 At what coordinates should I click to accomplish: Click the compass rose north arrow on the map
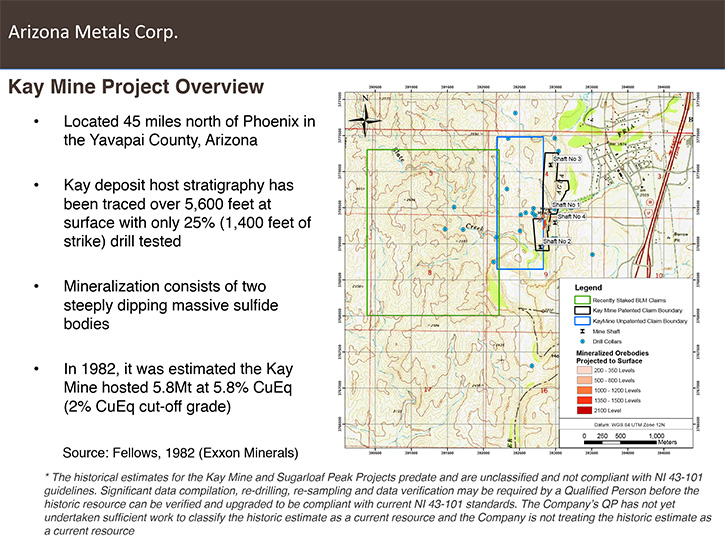tap(365, 118)
